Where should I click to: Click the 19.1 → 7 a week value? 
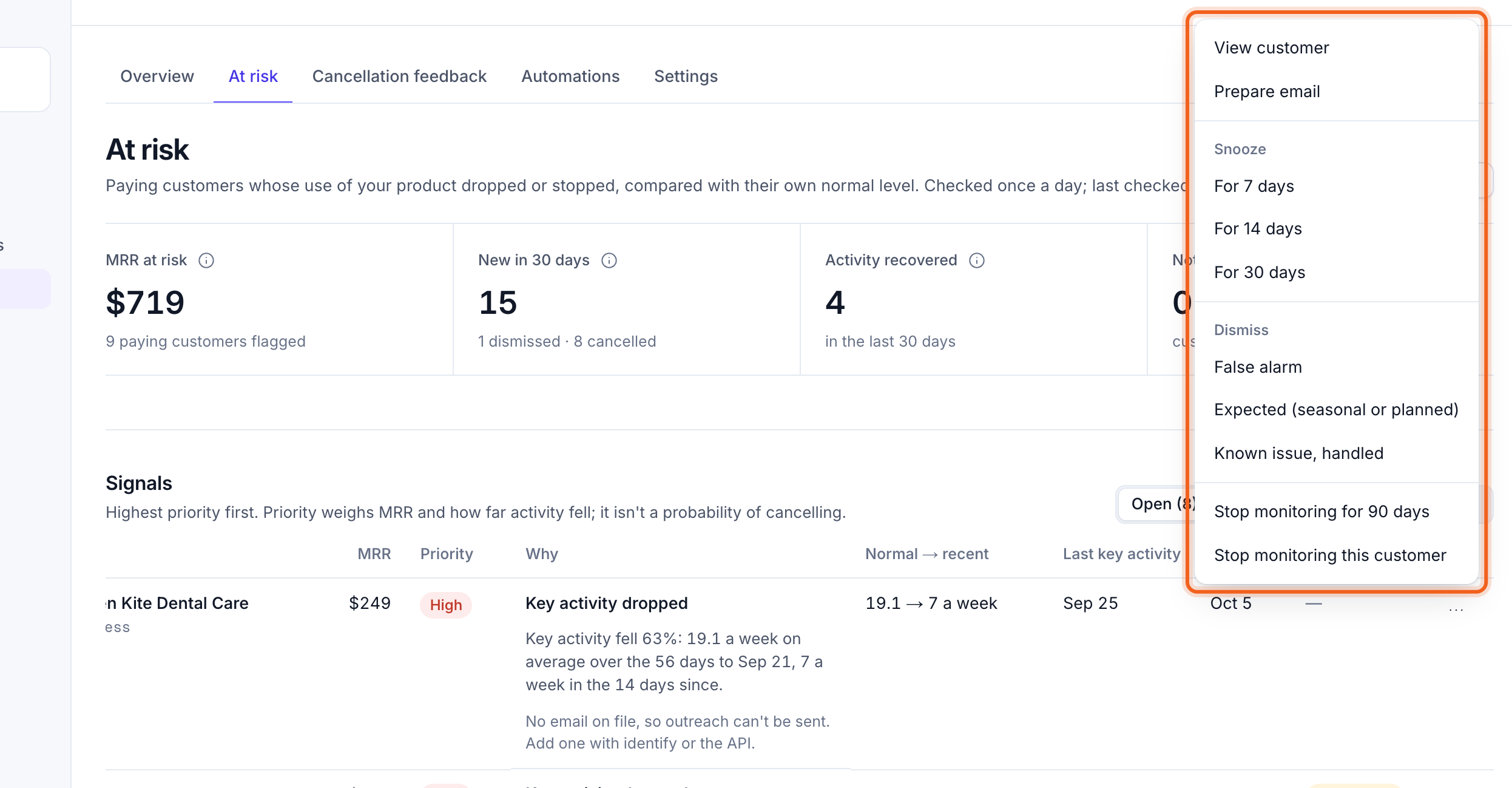point(931,603)
